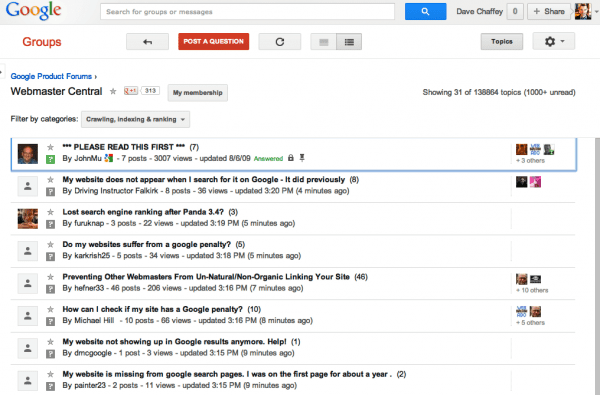The height and width of the screenshot is (395, 600).
Task: Click the lock icon on the first topic
Action: [291, 158]
